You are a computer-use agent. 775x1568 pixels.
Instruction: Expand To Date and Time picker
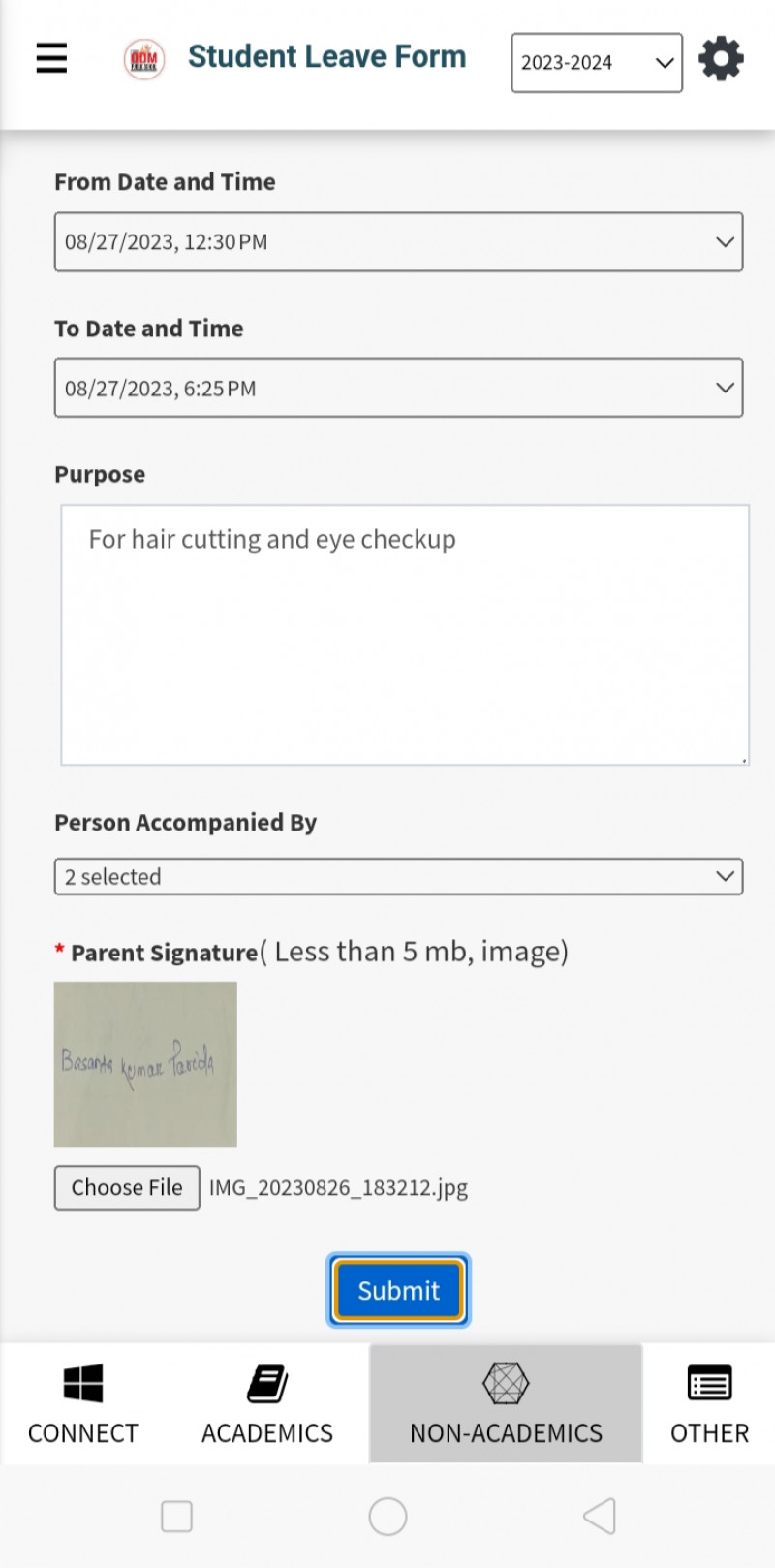pos(398,388)
